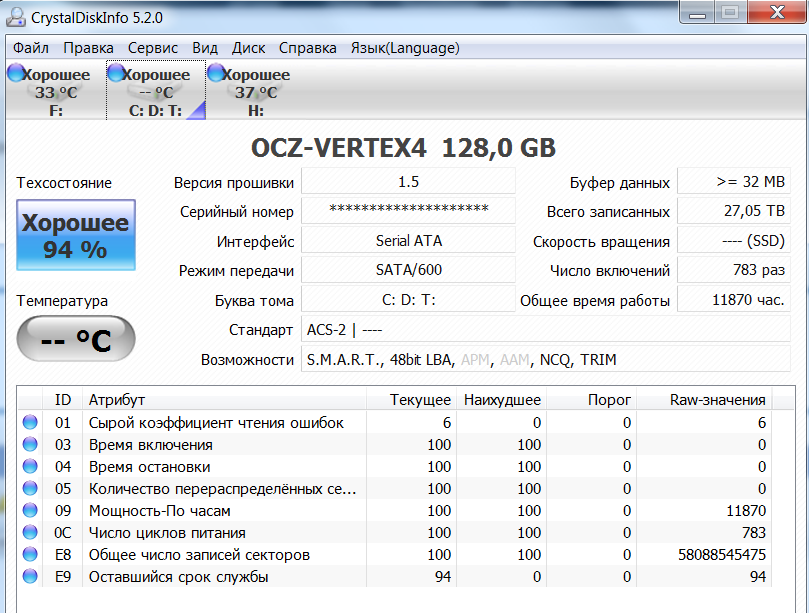Select the row Сырой коэффициент чтения ошибок
This screenshot has height=613, width=809.
point(395,422)
